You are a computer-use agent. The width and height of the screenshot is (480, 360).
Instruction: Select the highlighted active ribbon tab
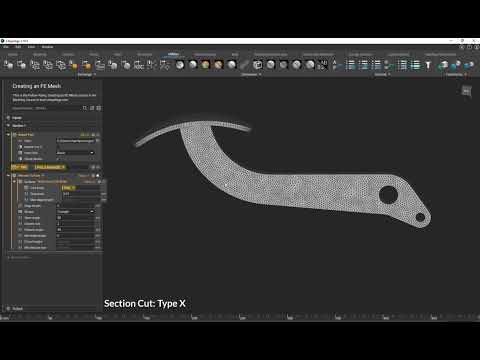tap(173, 54)
